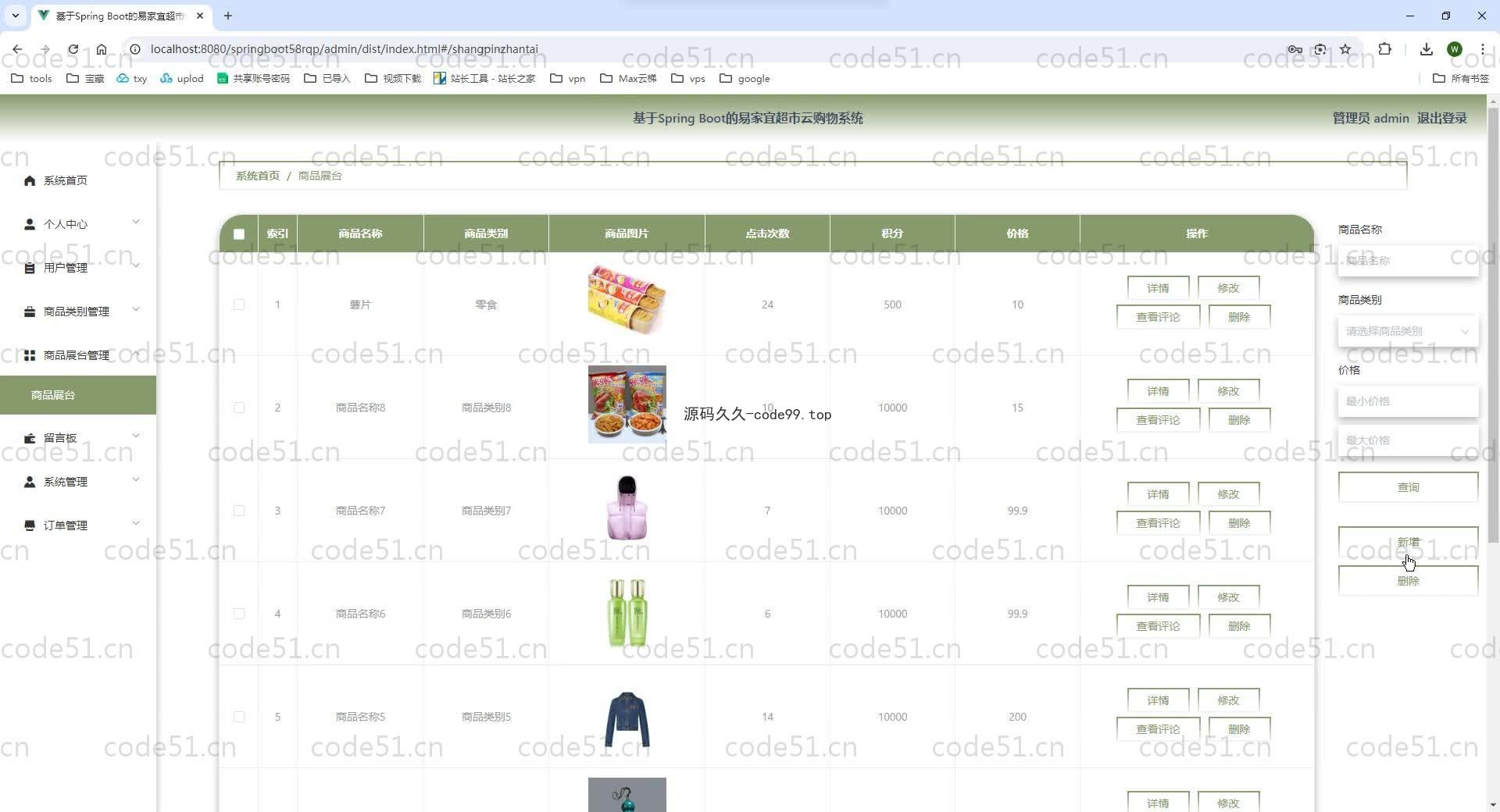Open the google bookmark folder
This screenshot has width=1500, height=812.
pyautogui.click(x=745, y=78)
